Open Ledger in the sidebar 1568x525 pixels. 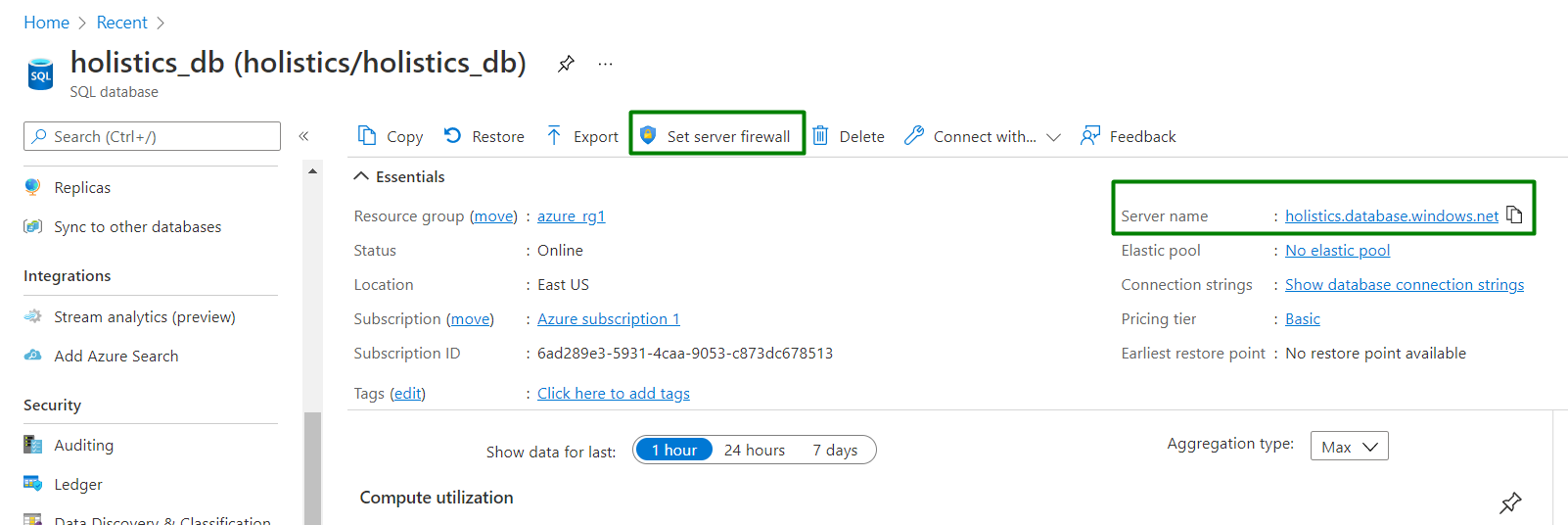pyautogui.click(x=78, y=484)
